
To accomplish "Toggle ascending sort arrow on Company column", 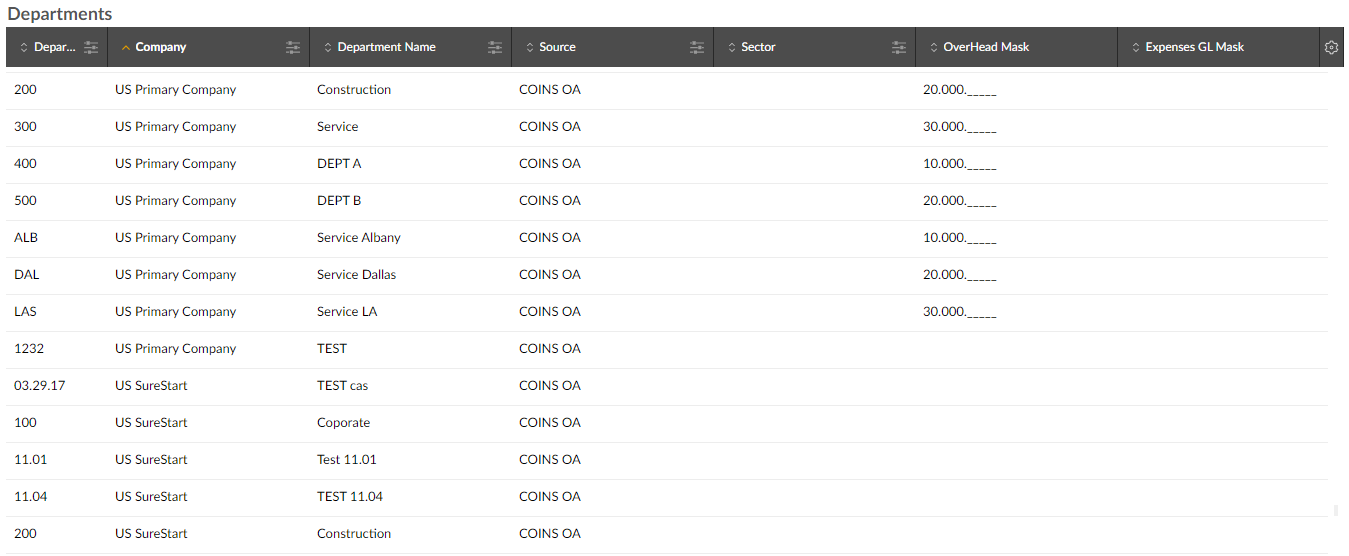I will point(125,47).
